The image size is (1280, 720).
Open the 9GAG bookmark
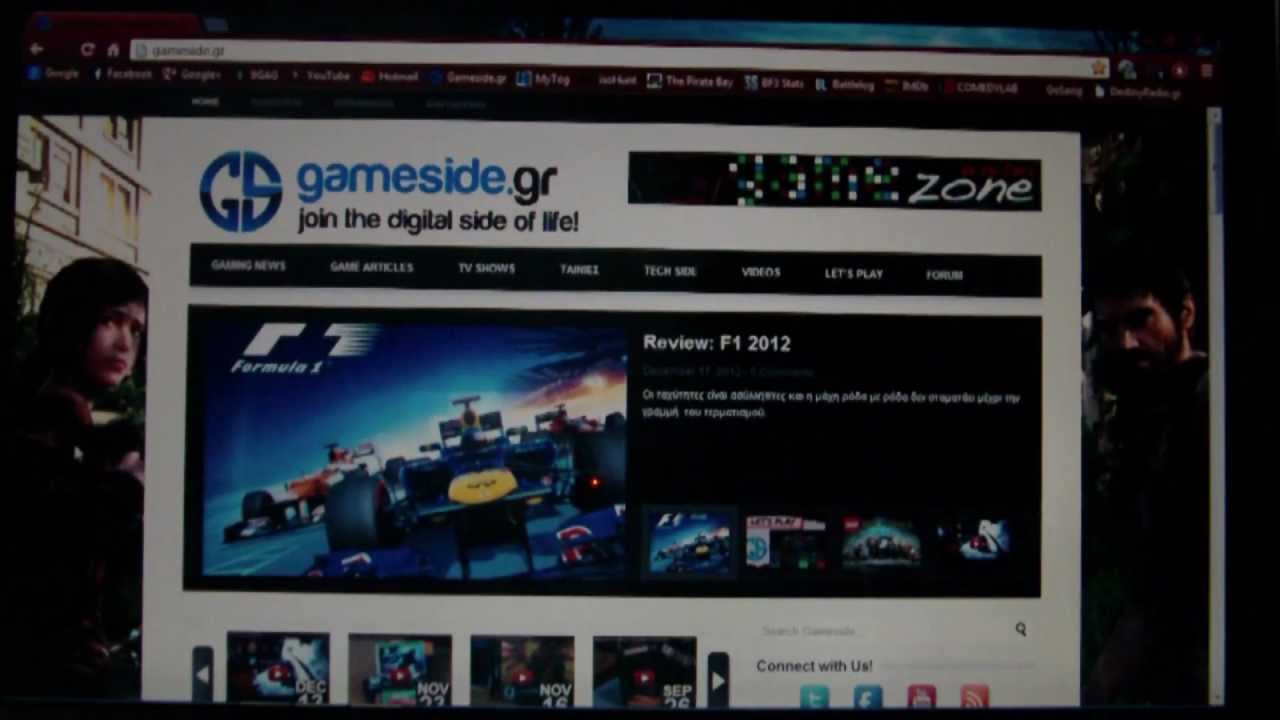tap(258, 75)
